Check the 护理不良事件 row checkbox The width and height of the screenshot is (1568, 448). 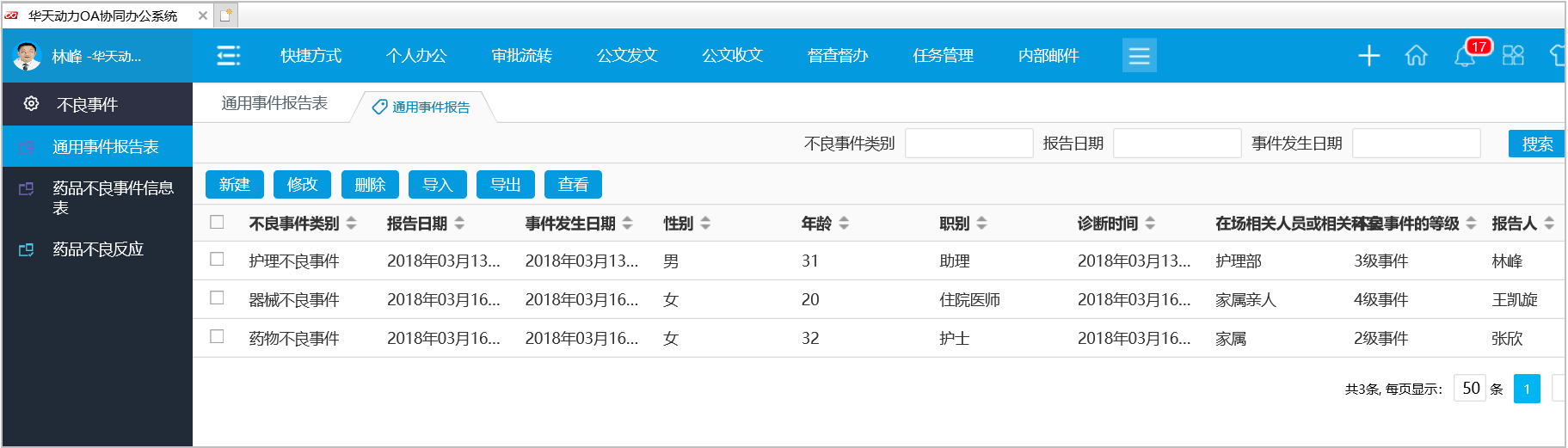tap(217, 260)
